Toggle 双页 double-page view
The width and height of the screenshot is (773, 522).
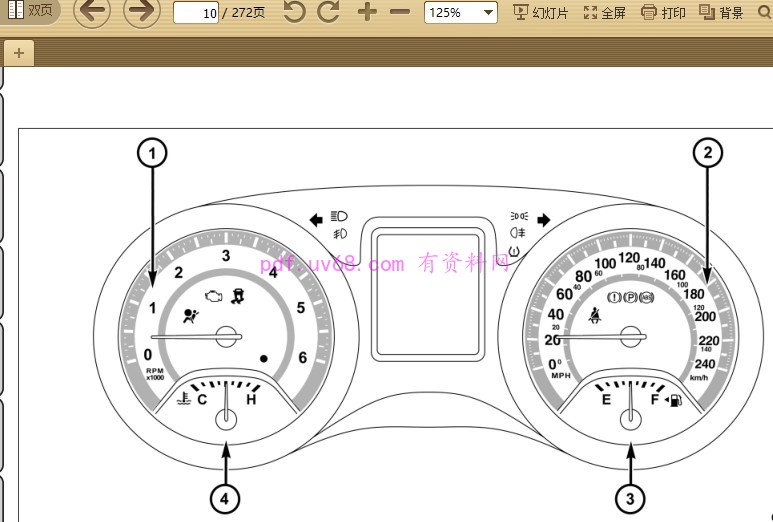[x=30, y=11]
